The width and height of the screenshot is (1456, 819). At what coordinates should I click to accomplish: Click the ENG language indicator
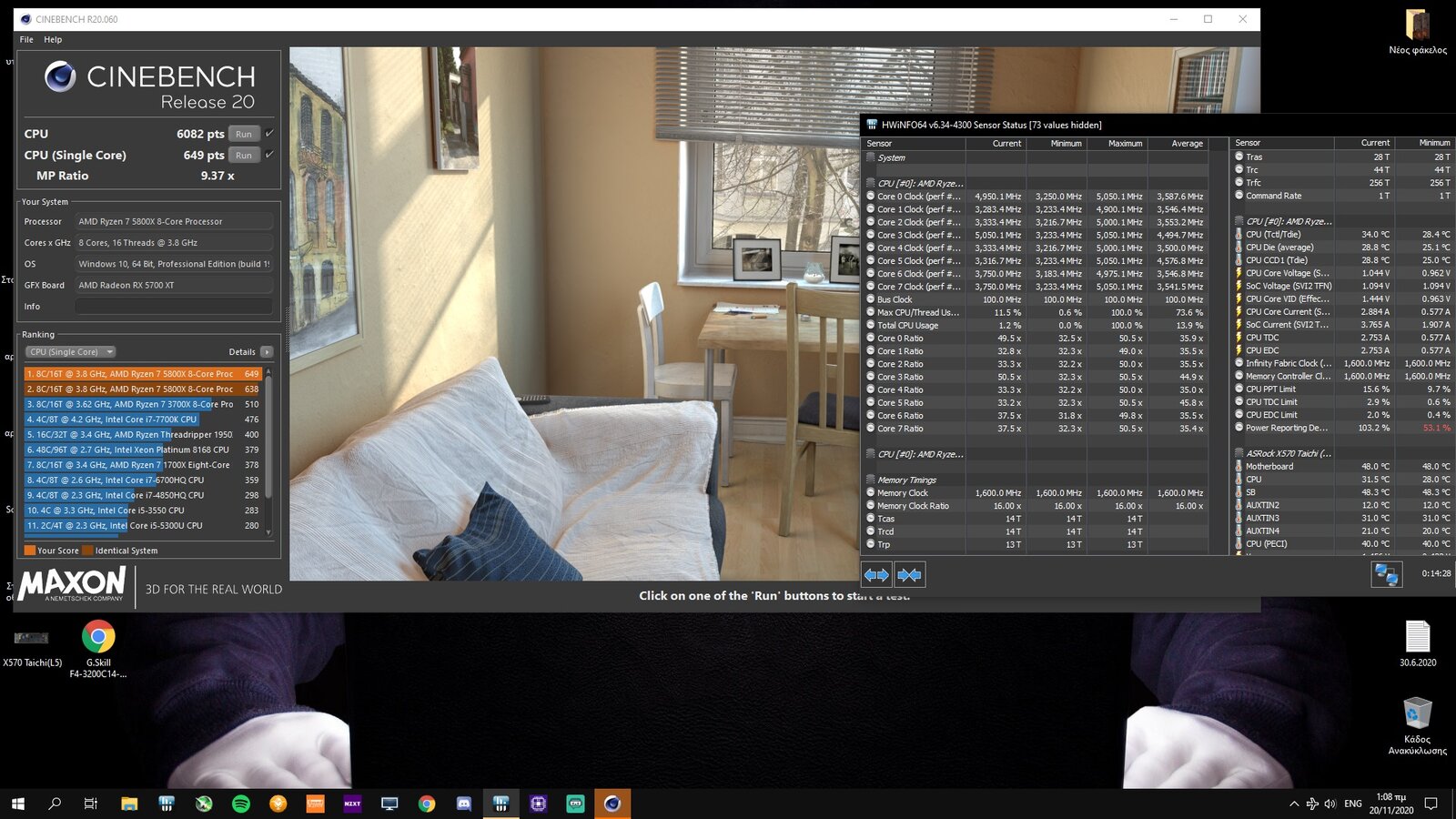[1353, 804]
